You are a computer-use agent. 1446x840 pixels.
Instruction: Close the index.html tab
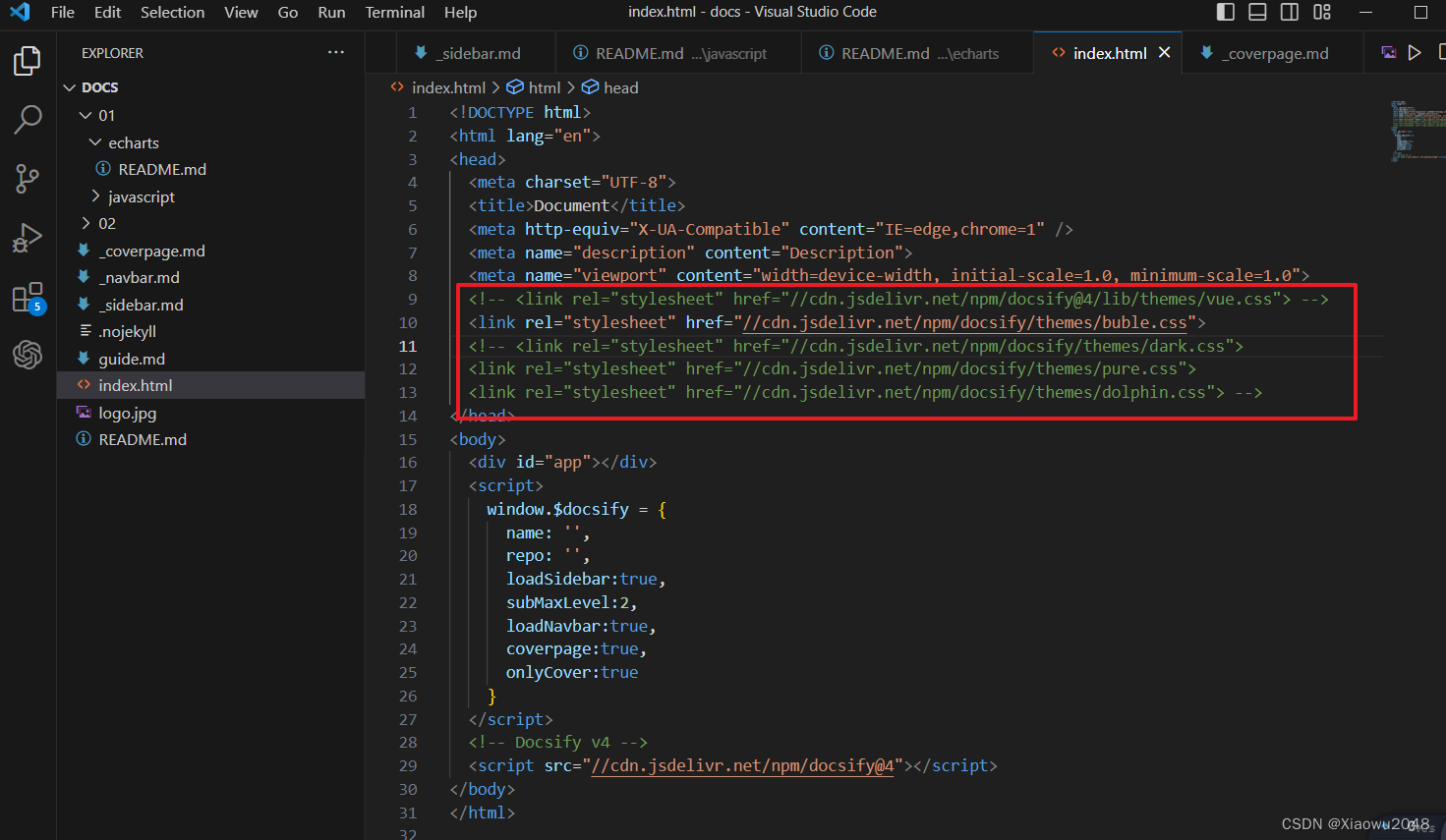(1165, 53)
